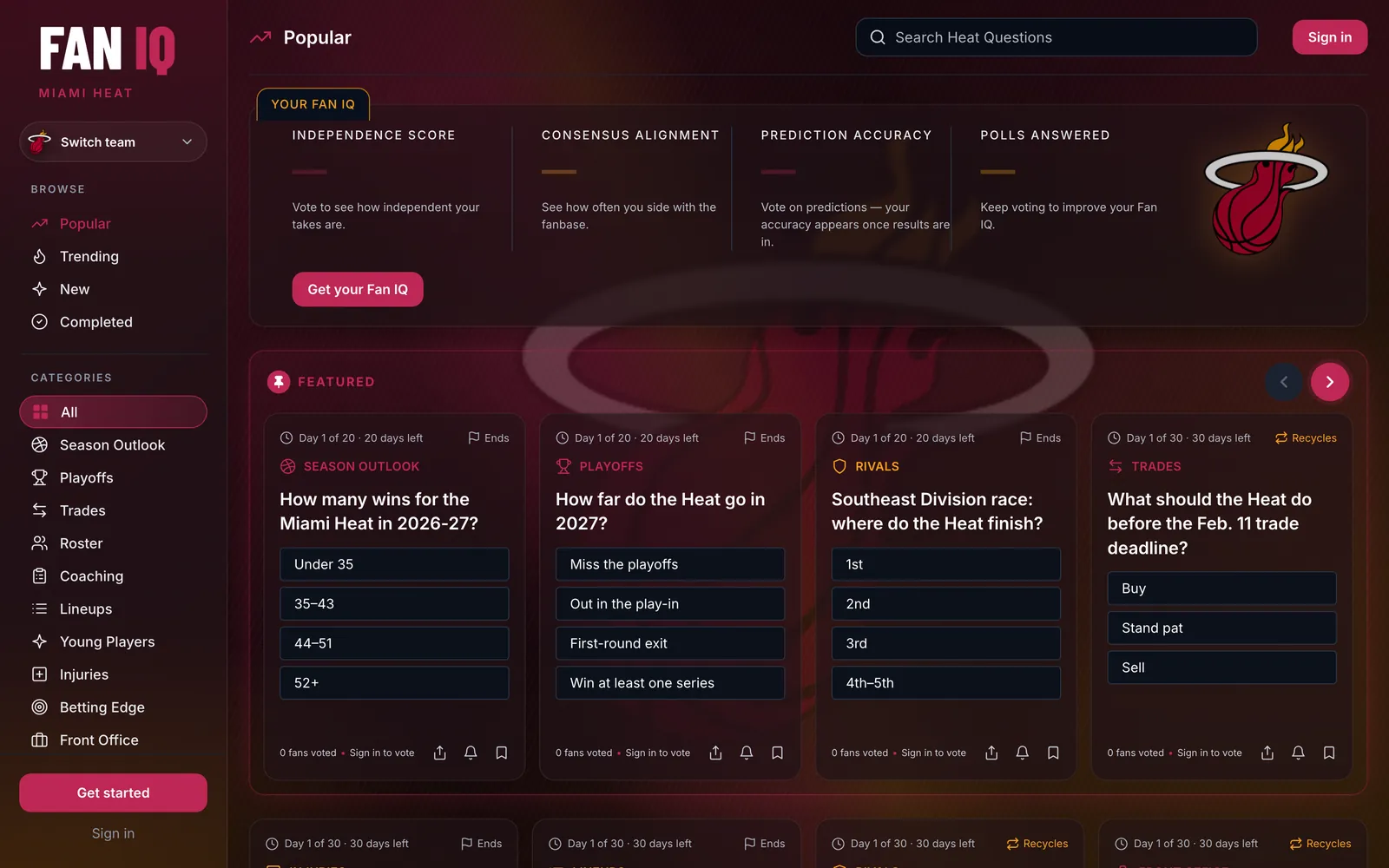
Task: Advance featured carousel with next arrow
Action: [1329, 382]
